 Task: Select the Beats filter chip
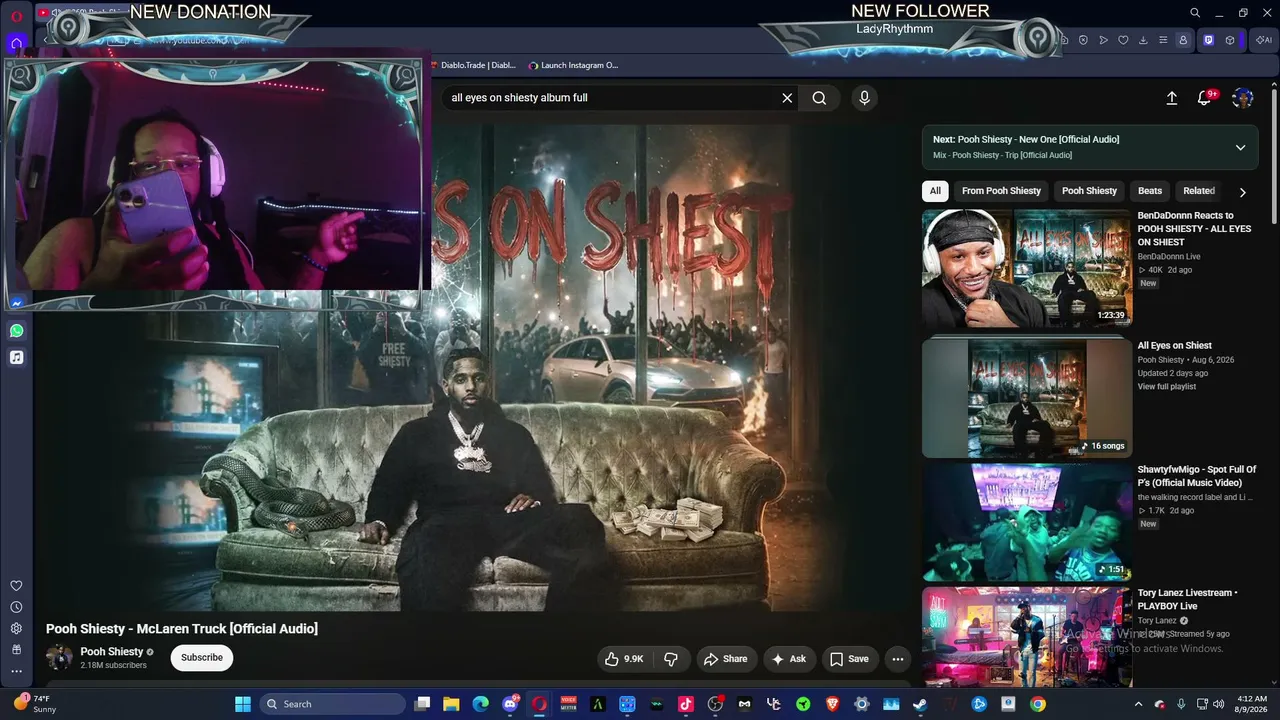click(1150, 191)
